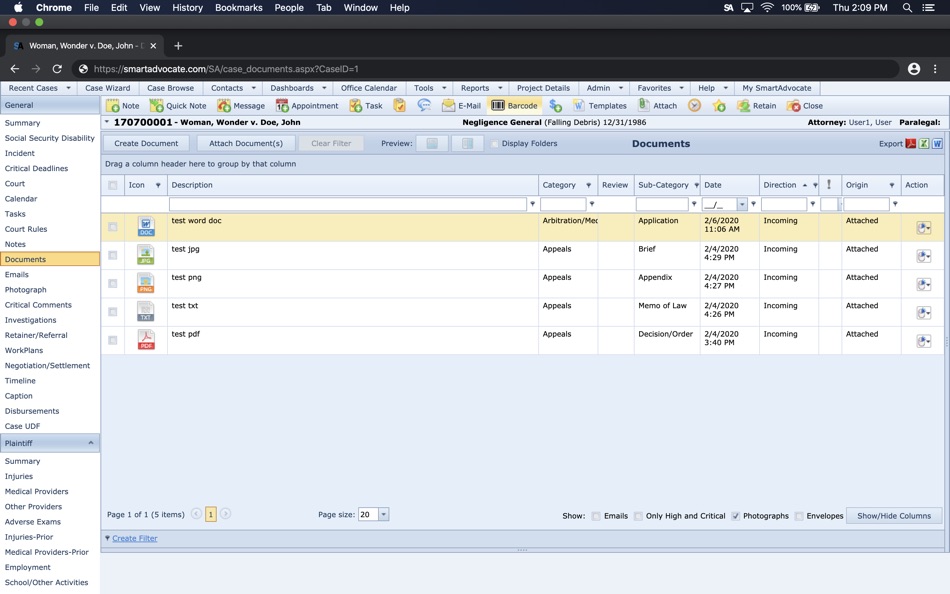The width and height of the screenshot is (950, 594).
Task: Export documents to Word
Action: click(937, 144)
